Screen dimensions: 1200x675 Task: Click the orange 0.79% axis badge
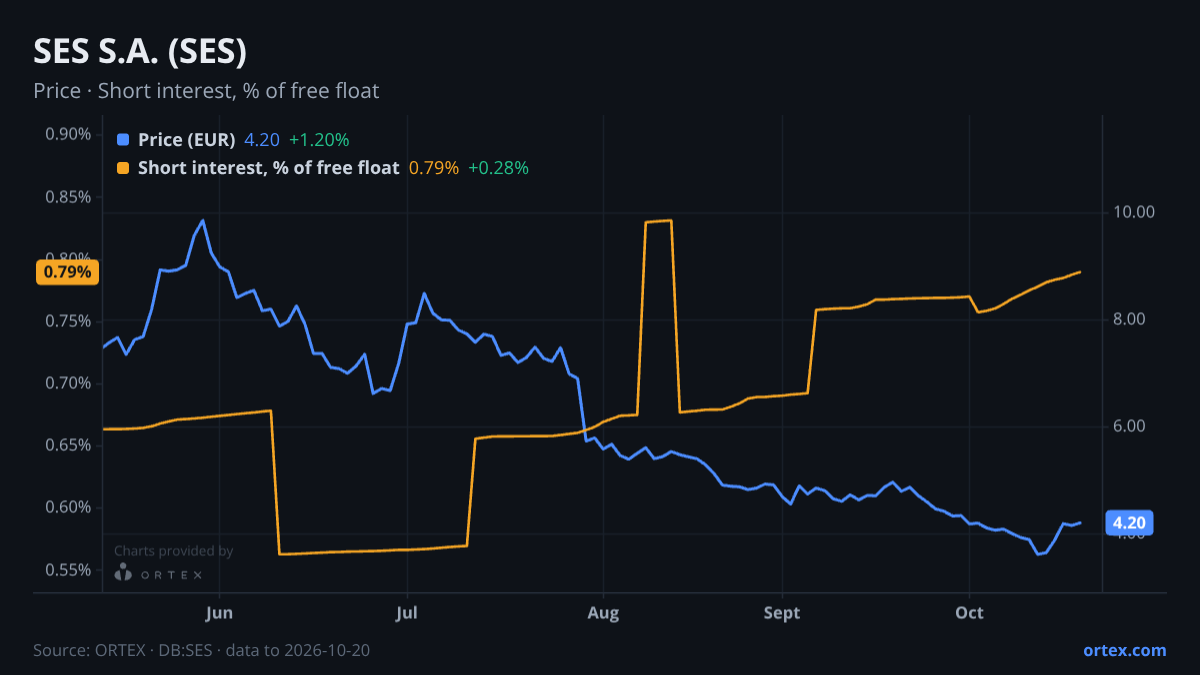(67, 272)
